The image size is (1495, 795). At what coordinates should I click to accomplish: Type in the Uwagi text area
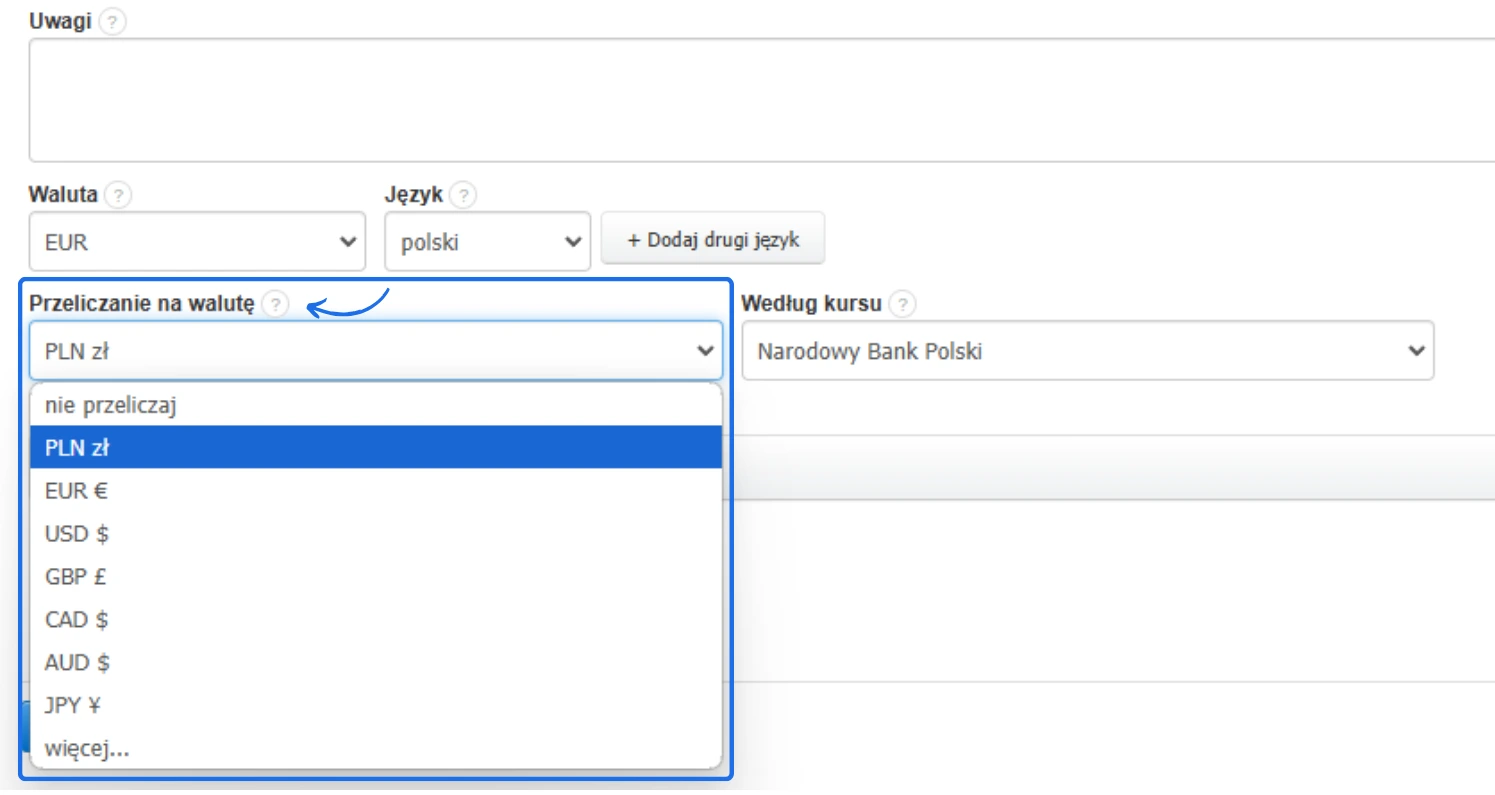tap(760, 100)
